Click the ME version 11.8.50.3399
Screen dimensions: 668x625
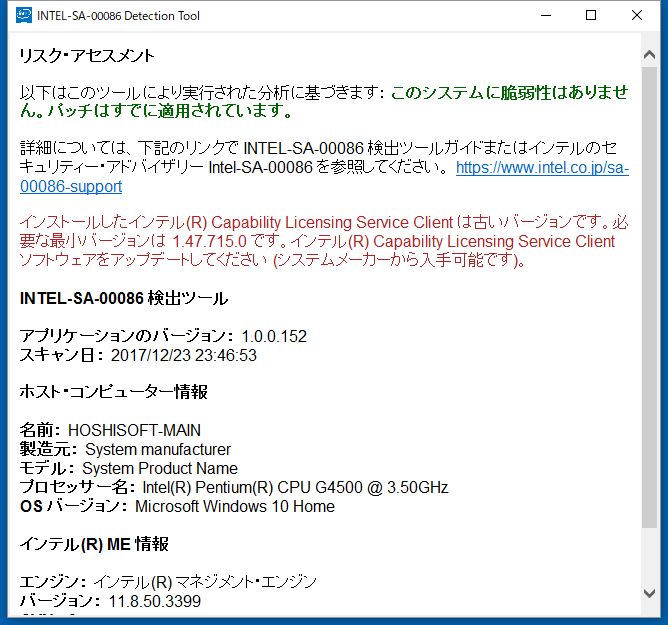click(x=155, y=601)
